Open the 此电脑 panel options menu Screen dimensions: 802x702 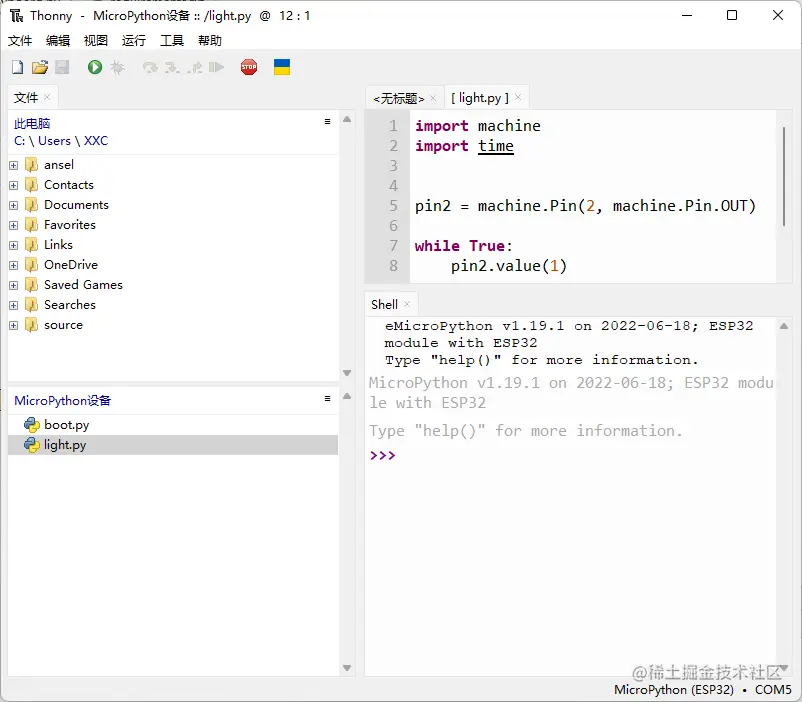327,122
